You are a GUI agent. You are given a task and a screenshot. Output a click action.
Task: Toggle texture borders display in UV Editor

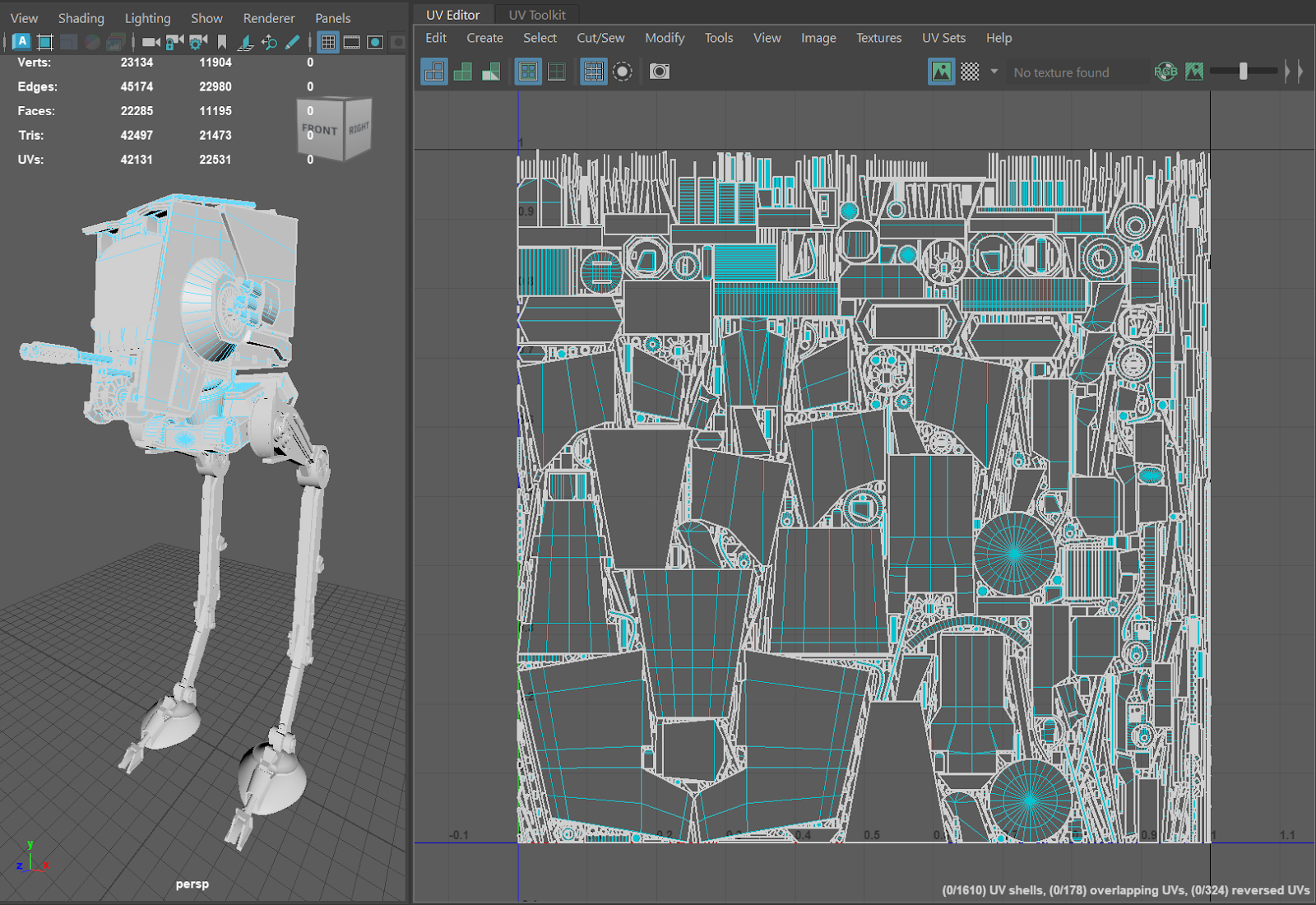pos(528,72)
